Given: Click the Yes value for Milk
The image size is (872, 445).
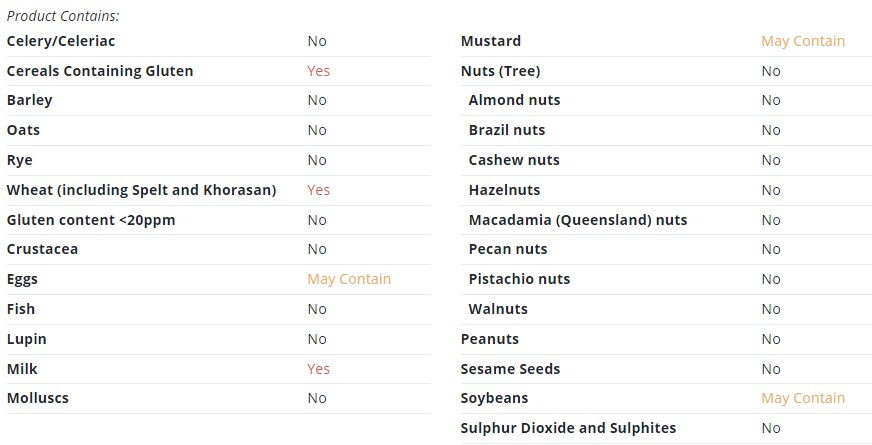Looking at the screenshot, I should click(319, 369).
